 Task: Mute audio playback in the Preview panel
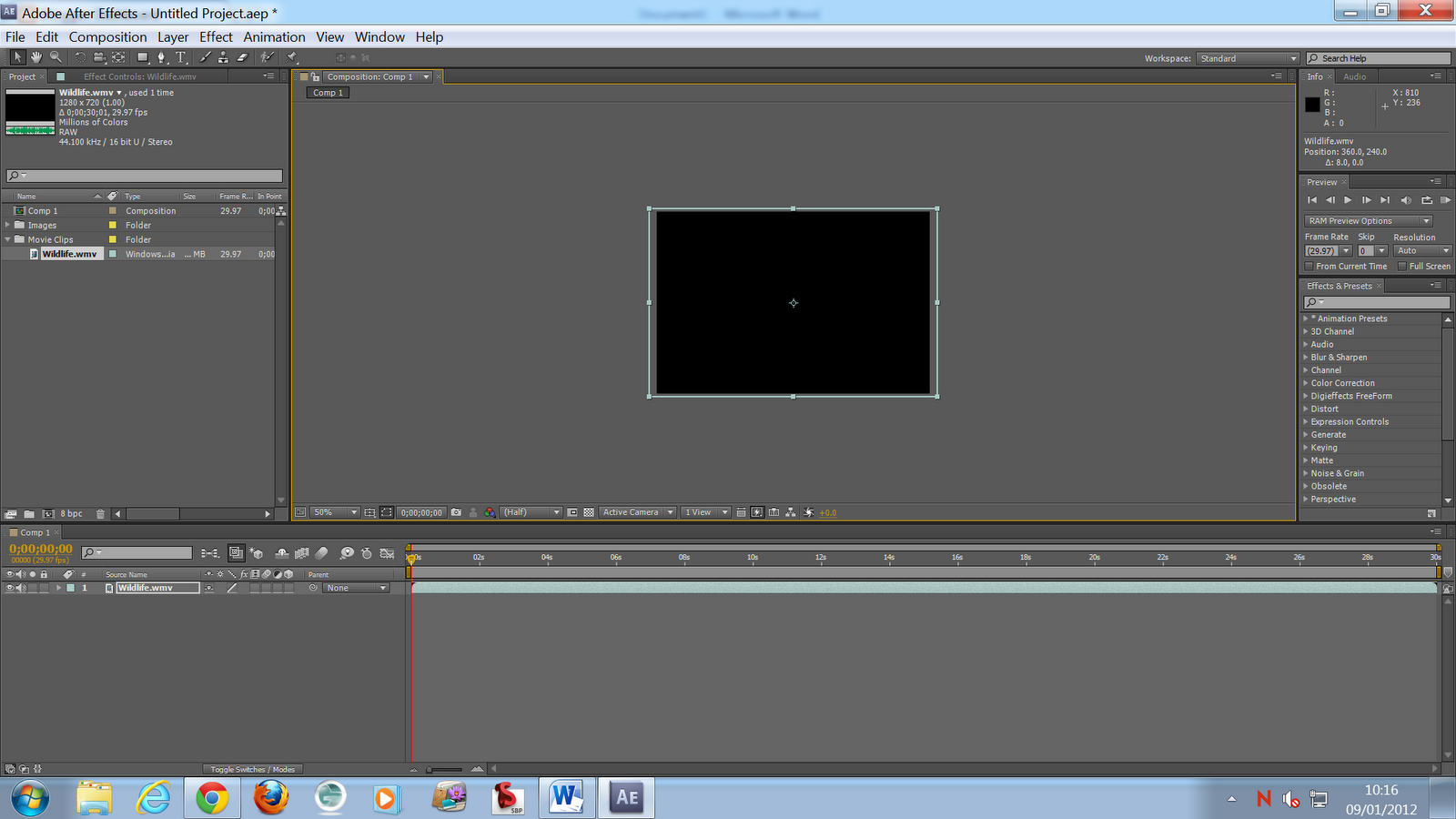coord(1406,200)
